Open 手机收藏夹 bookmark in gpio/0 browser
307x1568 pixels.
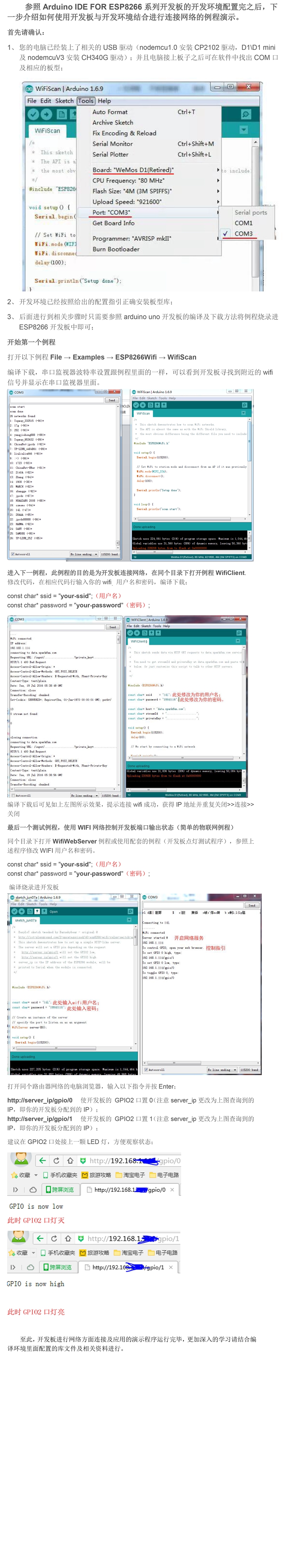(x=60, y=1175)
